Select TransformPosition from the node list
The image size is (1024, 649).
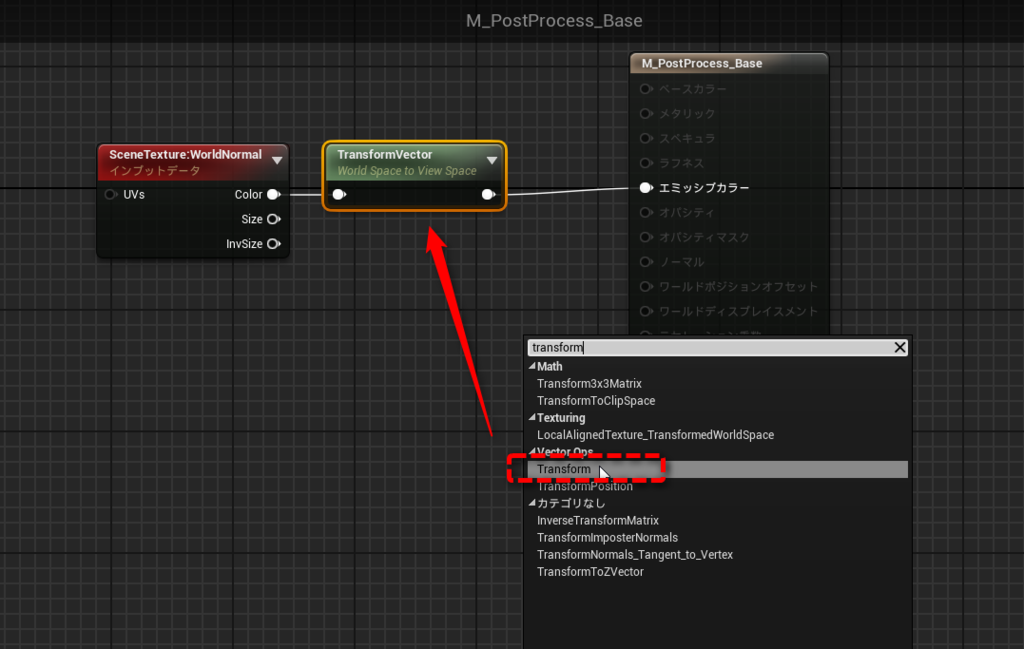584,486
